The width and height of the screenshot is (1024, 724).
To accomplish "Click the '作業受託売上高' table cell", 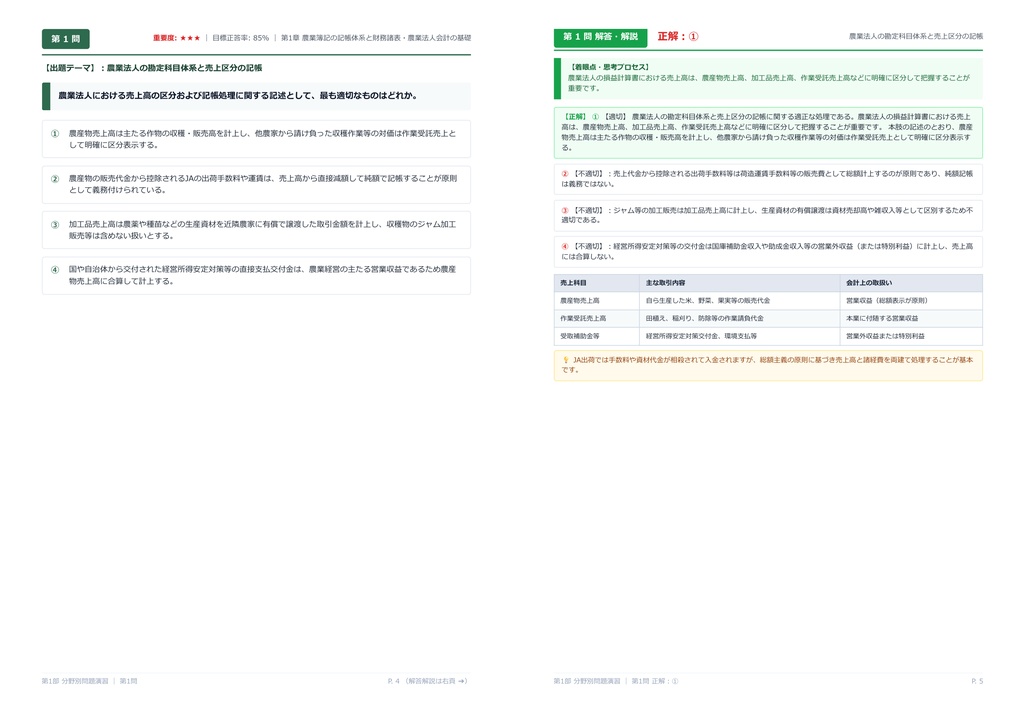I will [596, 319].
